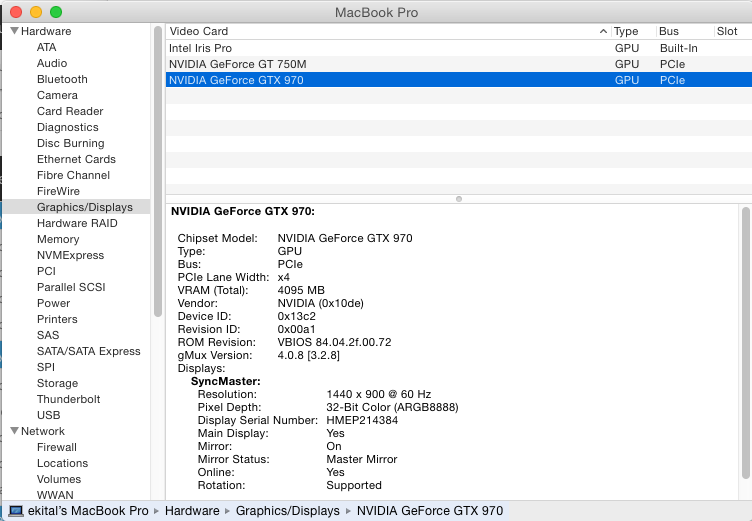Collapse the Network section triangle
The height and width of the screenshot is (521, 752).
click(x=15, y=431)
